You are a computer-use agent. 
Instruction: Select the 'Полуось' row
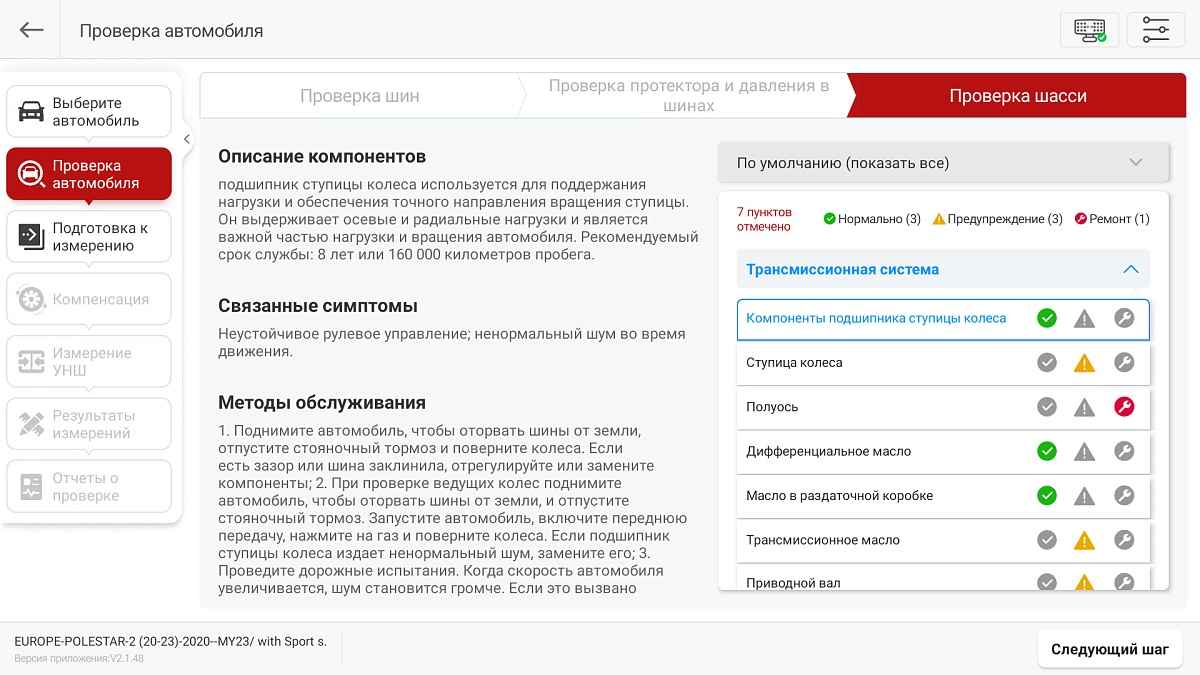tap(943, 407)
